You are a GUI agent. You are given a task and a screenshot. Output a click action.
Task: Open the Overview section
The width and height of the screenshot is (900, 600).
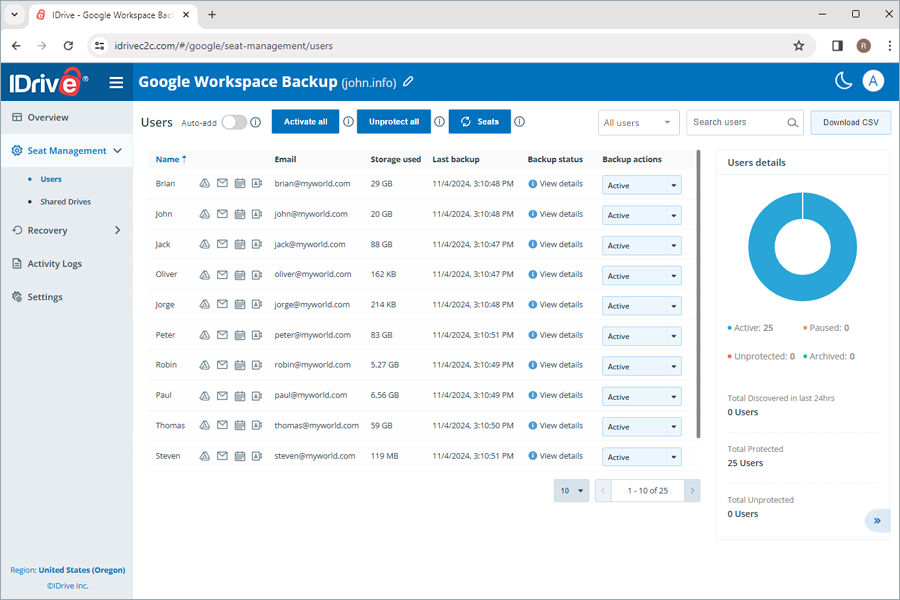67,117
